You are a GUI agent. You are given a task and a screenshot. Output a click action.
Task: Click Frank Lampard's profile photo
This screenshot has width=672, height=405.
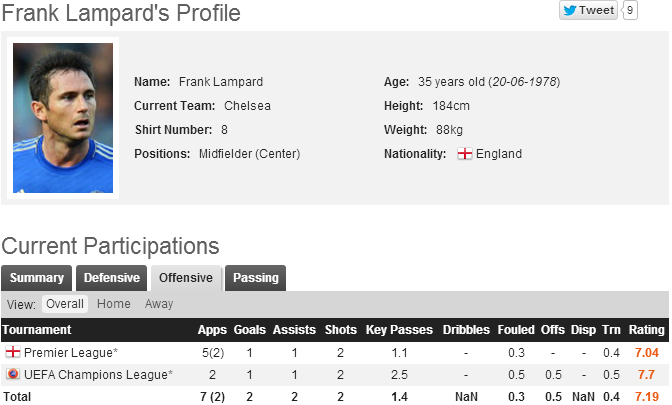tap(63, 118)
